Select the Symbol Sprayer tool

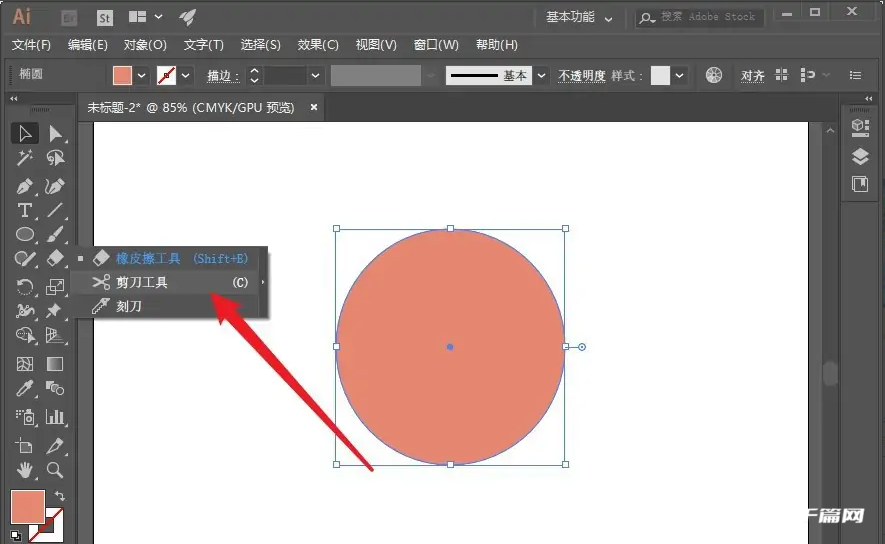(25, 417)
